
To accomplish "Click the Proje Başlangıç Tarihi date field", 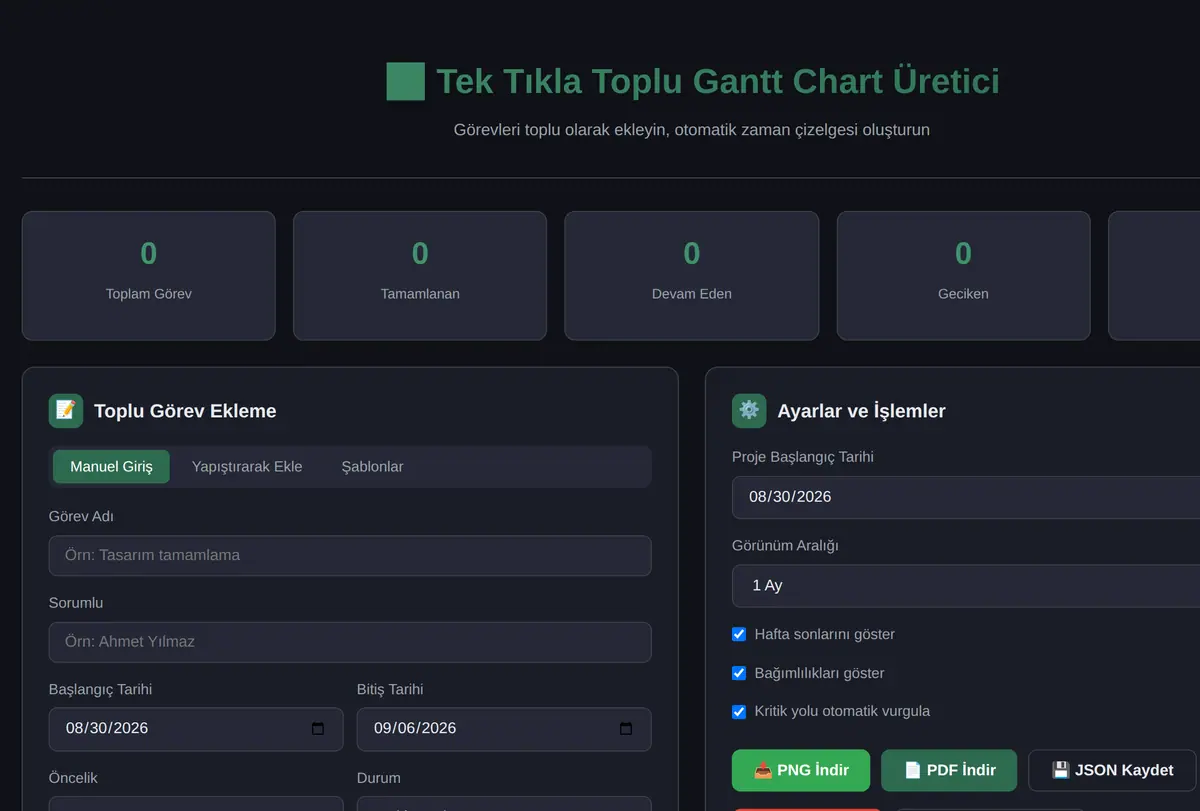I will point(966,497).
